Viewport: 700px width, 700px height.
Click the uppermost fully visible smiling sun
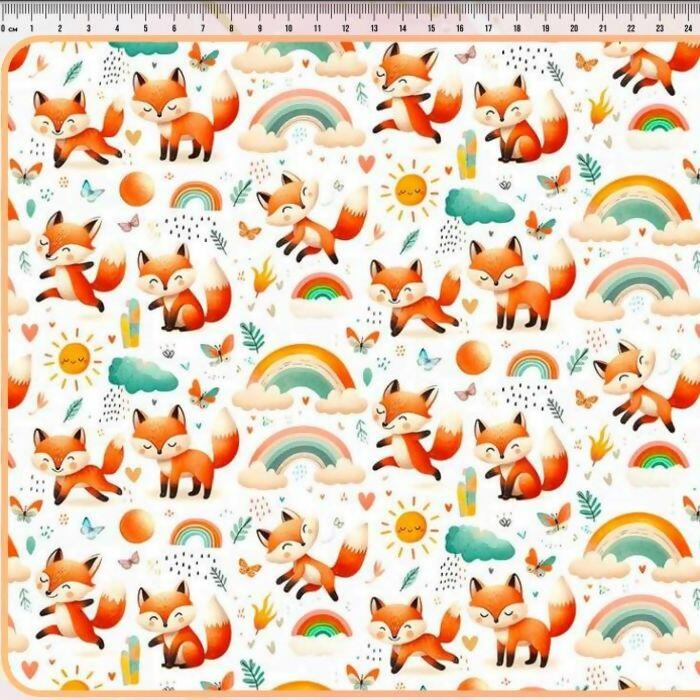point(410,190)
